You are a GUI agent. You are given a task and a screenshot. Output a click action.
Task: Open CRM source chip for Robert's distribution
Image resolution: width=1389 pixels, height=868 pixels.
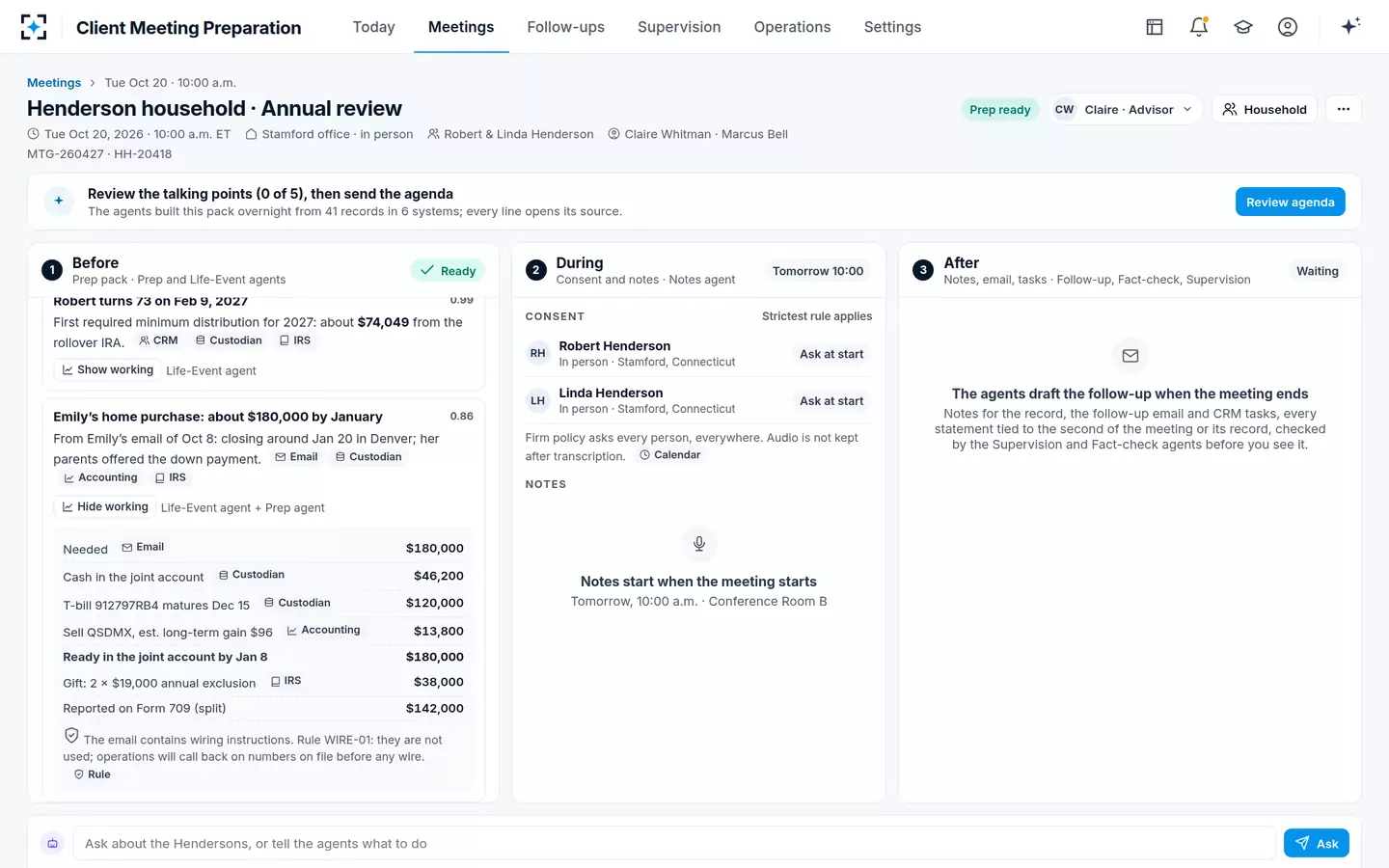(x=158, y=340)
